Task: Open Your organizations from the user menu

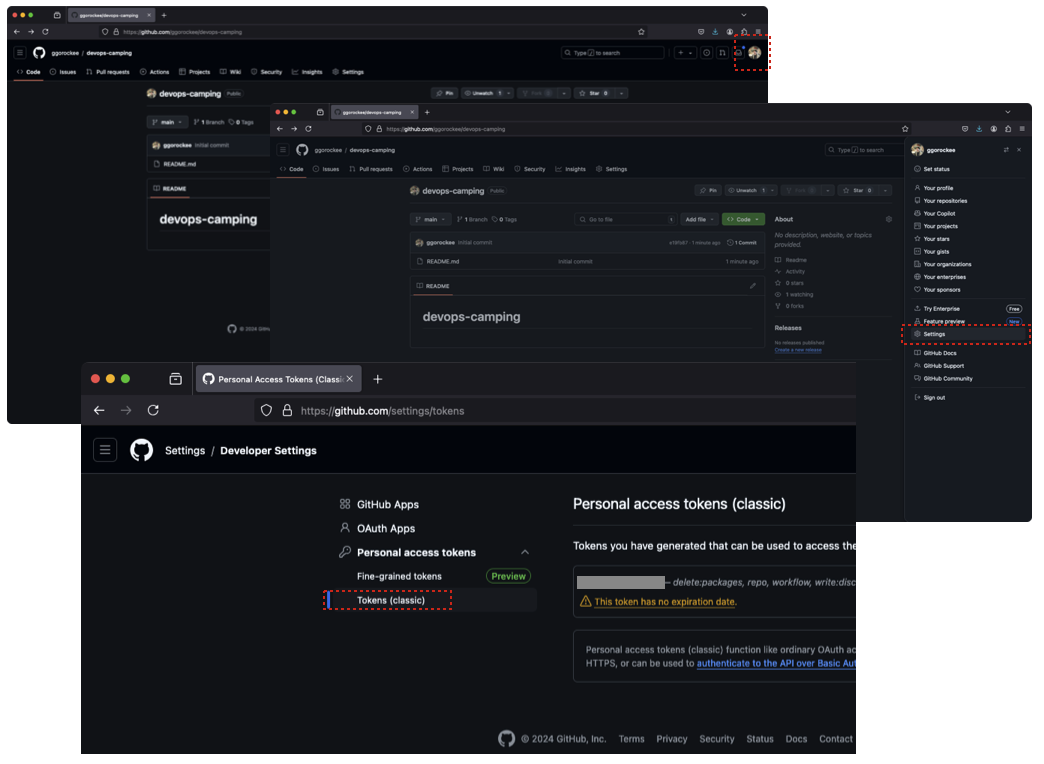Action: click(947, 264)
